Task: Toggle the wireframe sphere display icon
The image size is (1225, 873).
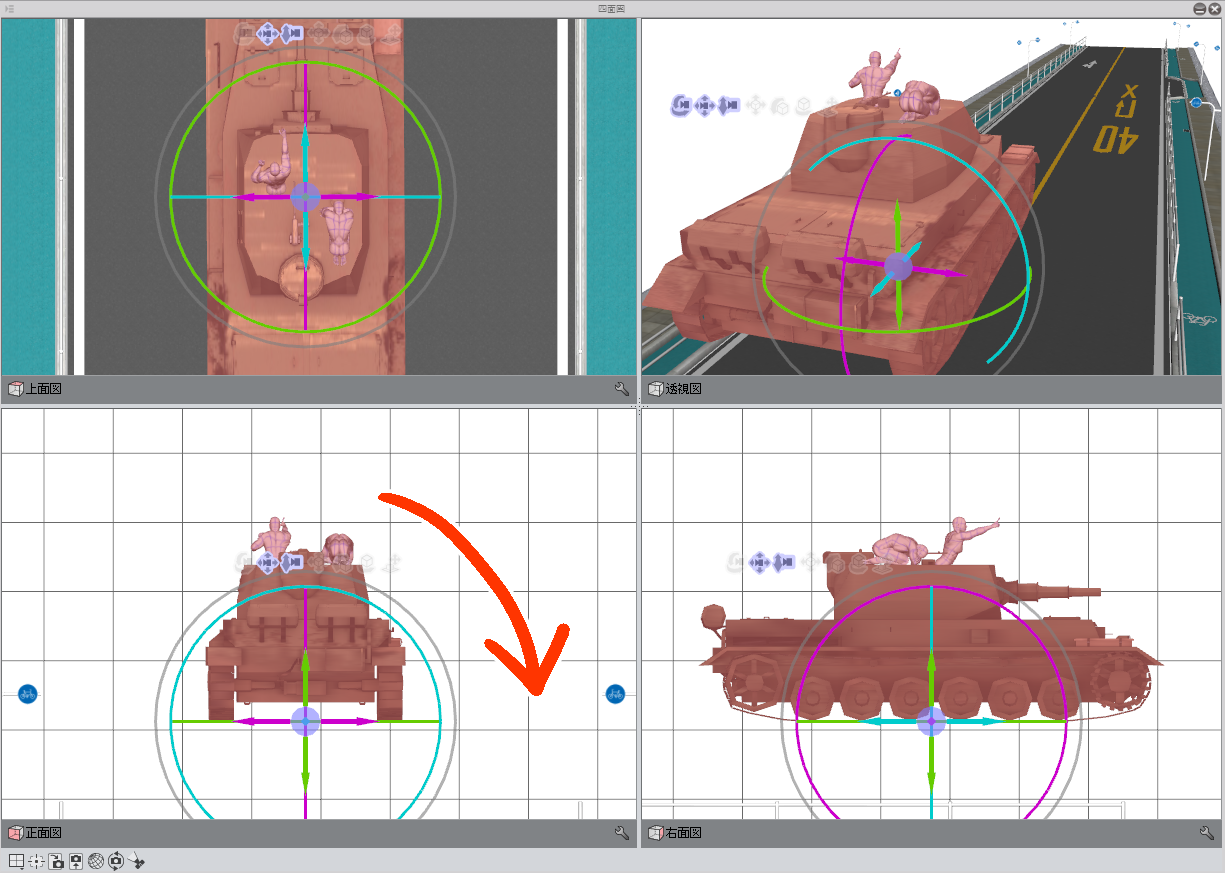Action: tap(96, 860)
